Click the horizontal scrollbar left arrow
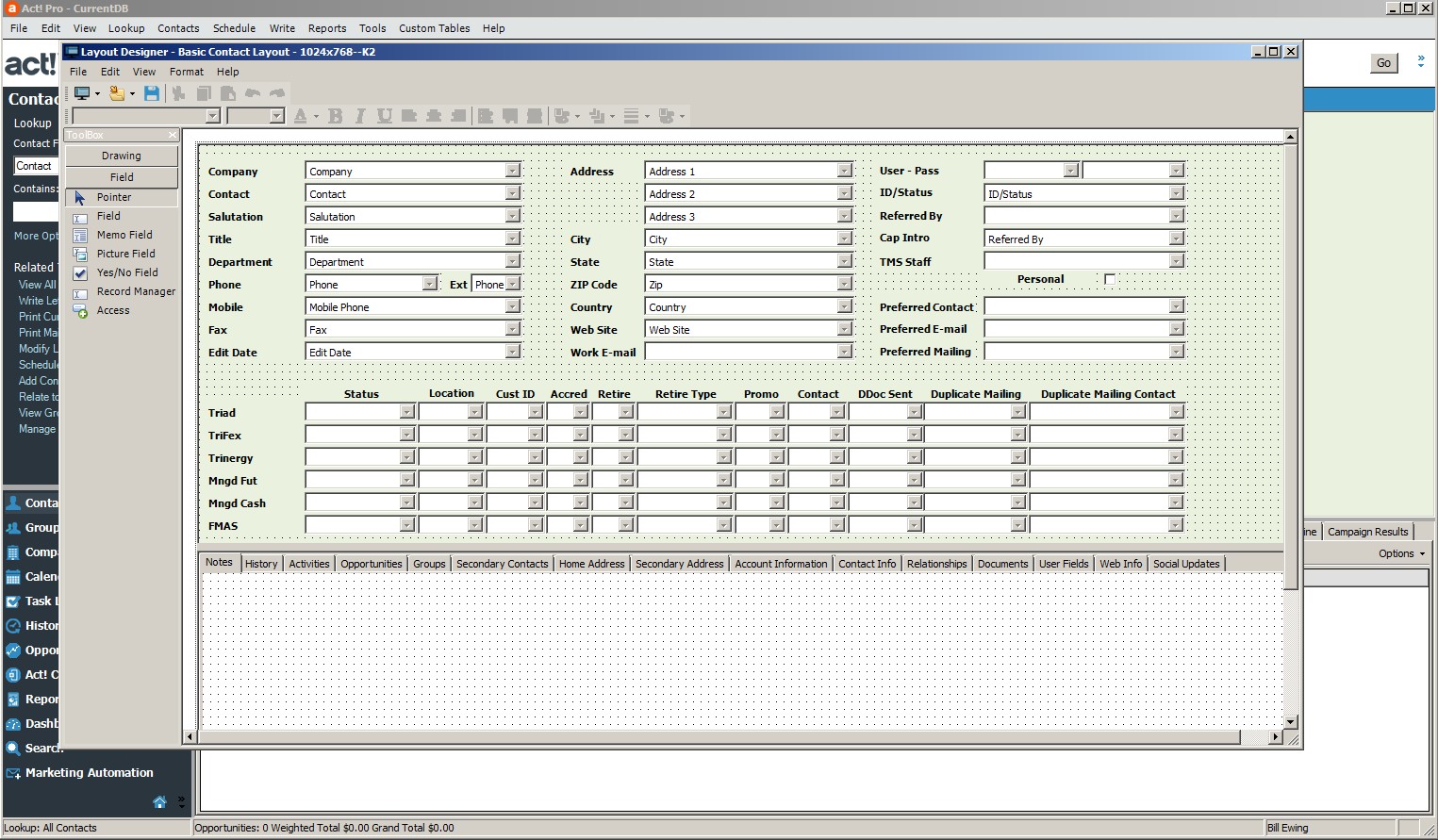The height and width of the screenshot is (840, 1438). 190,736
